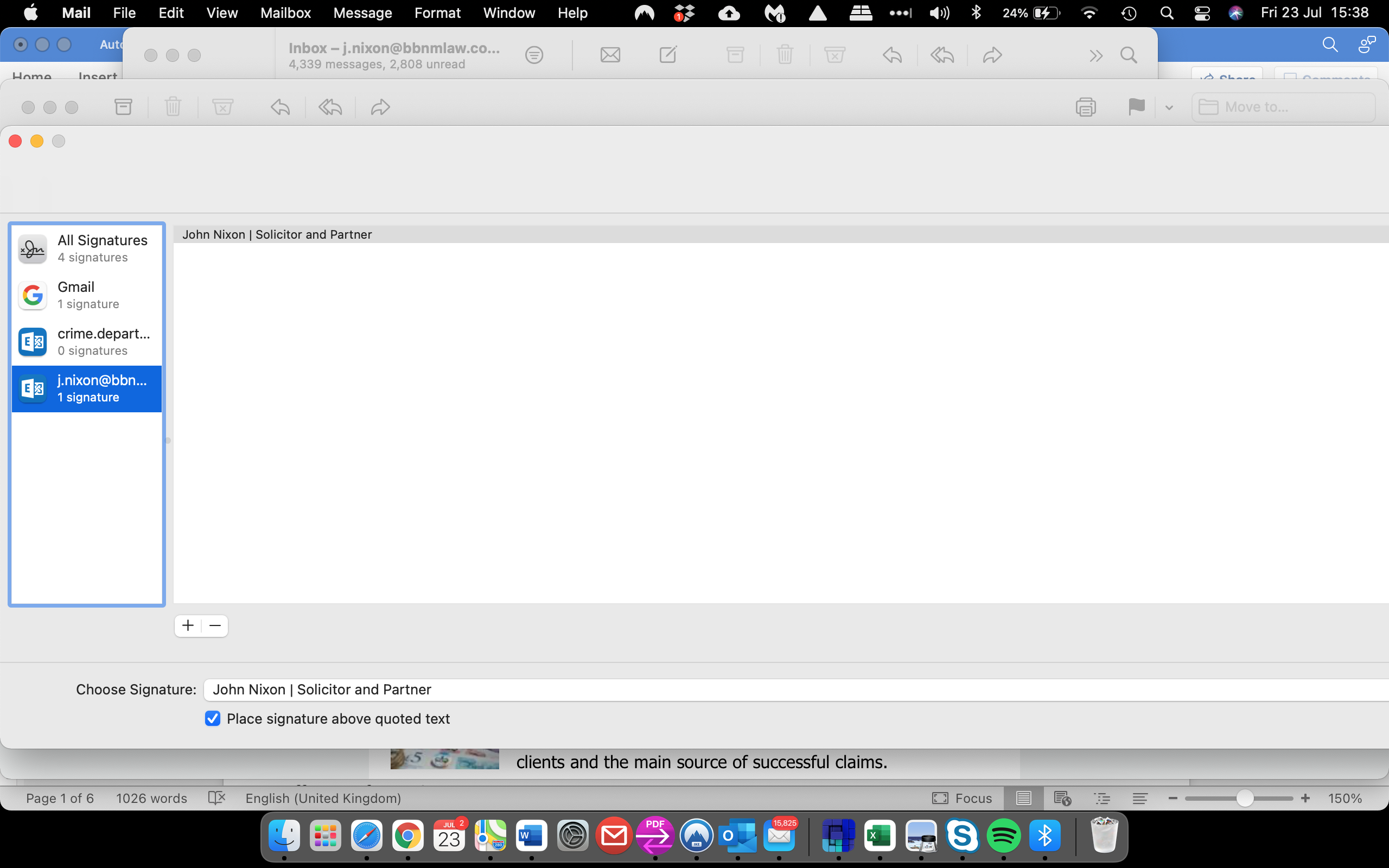Click the Reply All double-arrow icon

(330, 107)
